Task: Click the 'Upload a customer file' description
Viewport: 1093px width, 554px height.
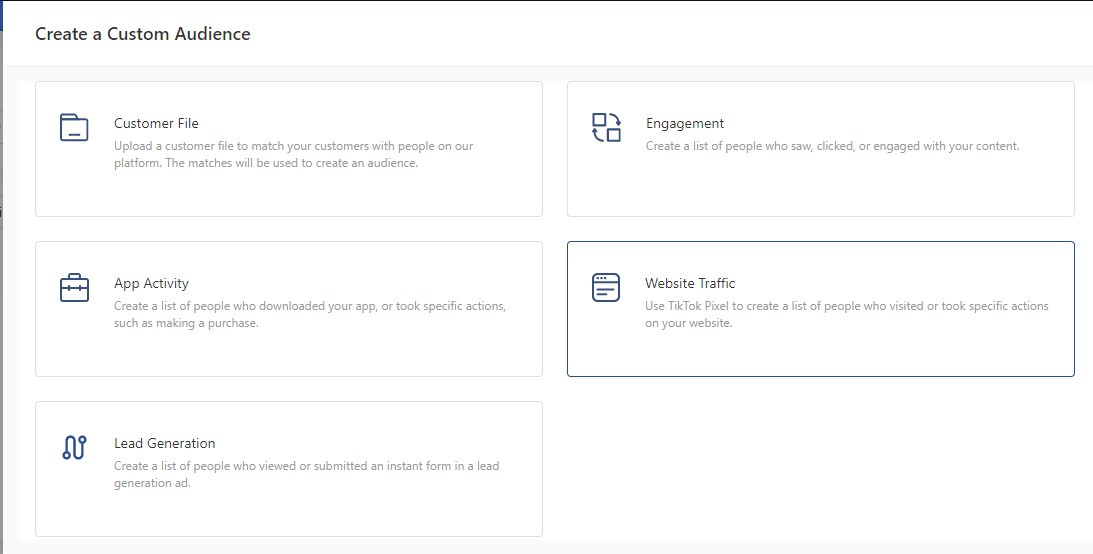Action: point(293,154)
